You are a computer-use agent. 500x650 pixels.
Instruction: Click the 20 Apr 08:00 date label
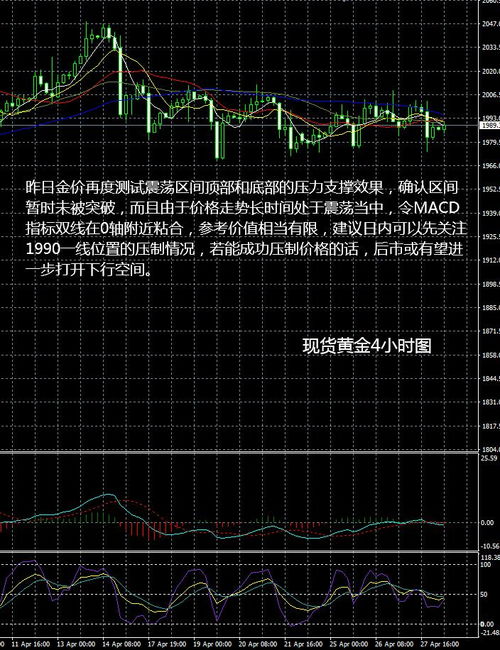point(257,644)
